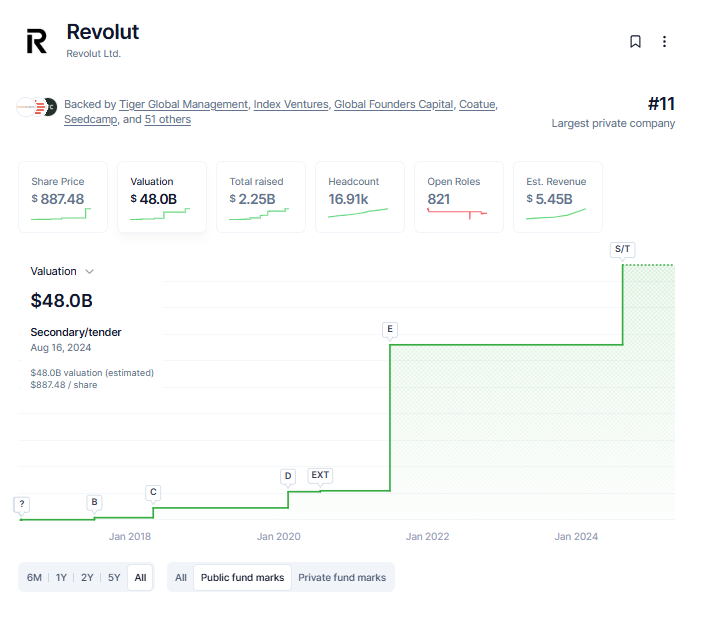Click the investor logos avatar group
This screenshot has width=704, height=620.
(37, 107)
